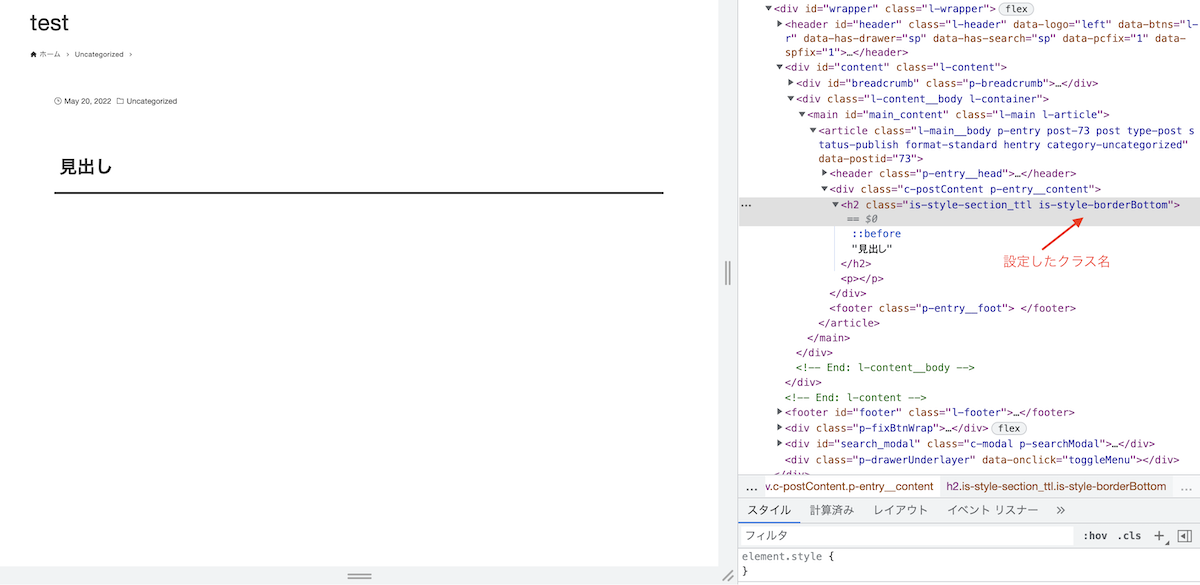The width and height of the screenshot is (1200, 585).
Task: Click the right breadcrumb overflow ellipsis
Action: [1187, 487]
